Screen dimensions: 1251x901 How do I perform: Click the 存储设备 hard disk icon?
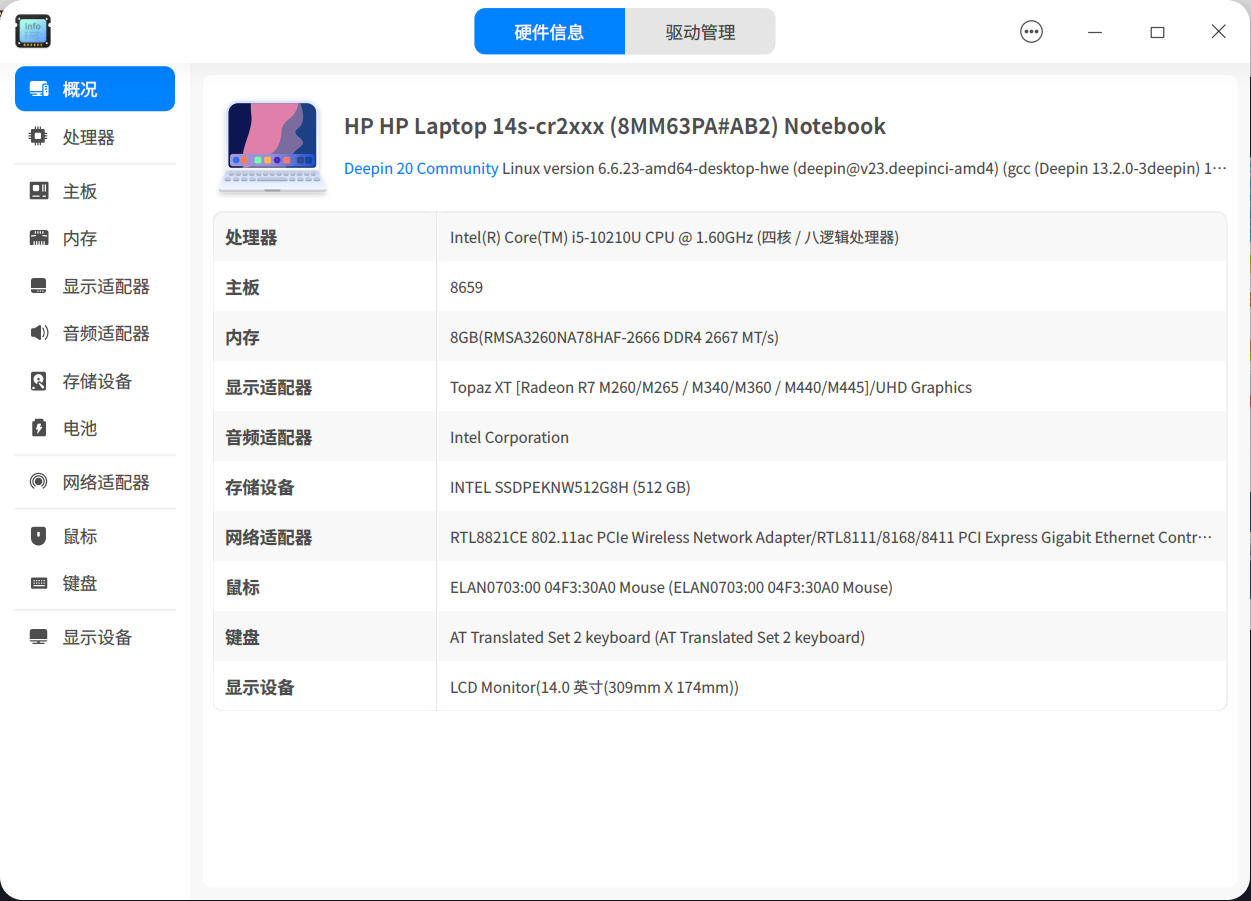point(39,381)
